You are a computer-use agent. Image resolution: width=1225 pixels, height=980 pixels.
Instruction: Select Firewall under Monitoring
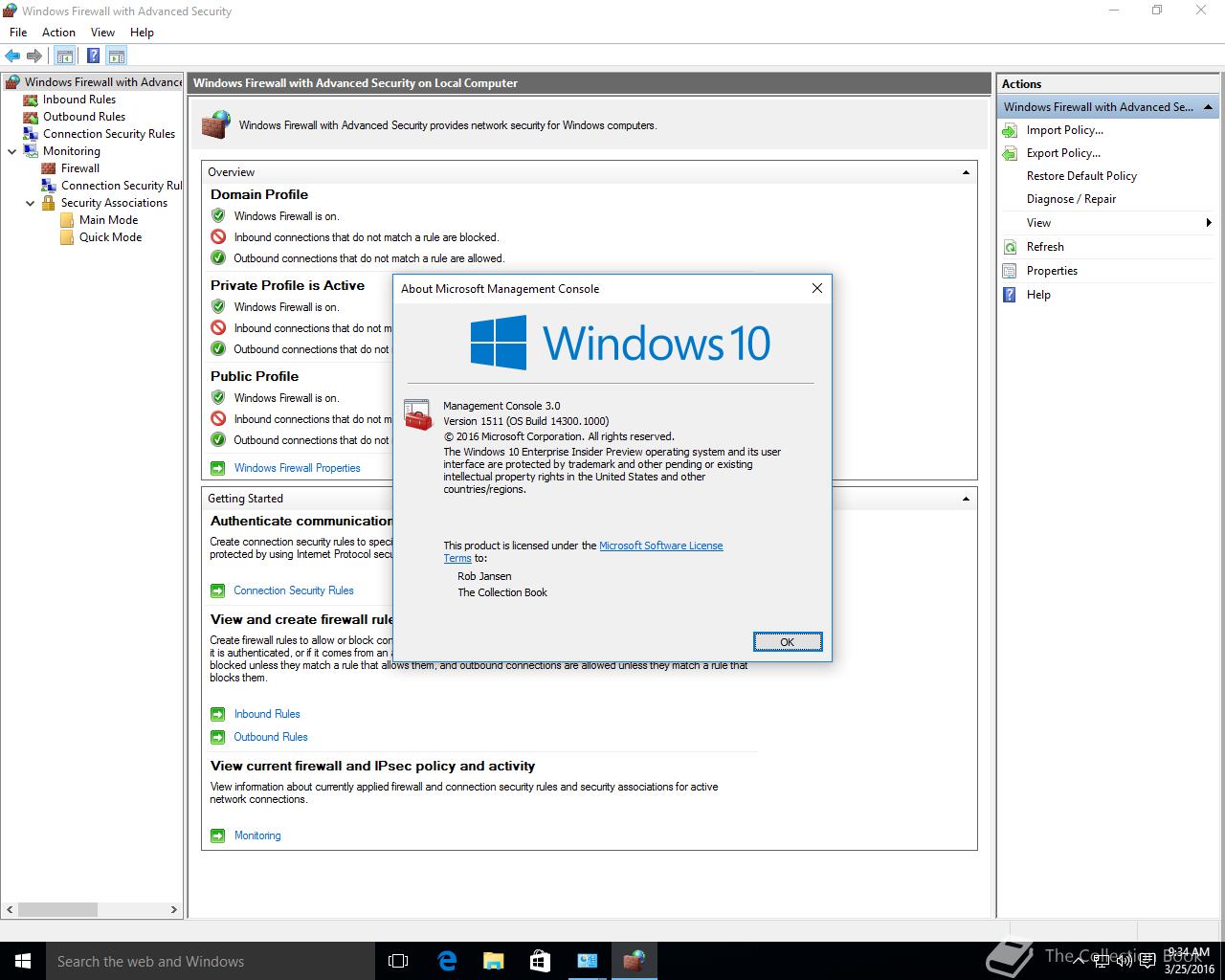click(80, 168)
